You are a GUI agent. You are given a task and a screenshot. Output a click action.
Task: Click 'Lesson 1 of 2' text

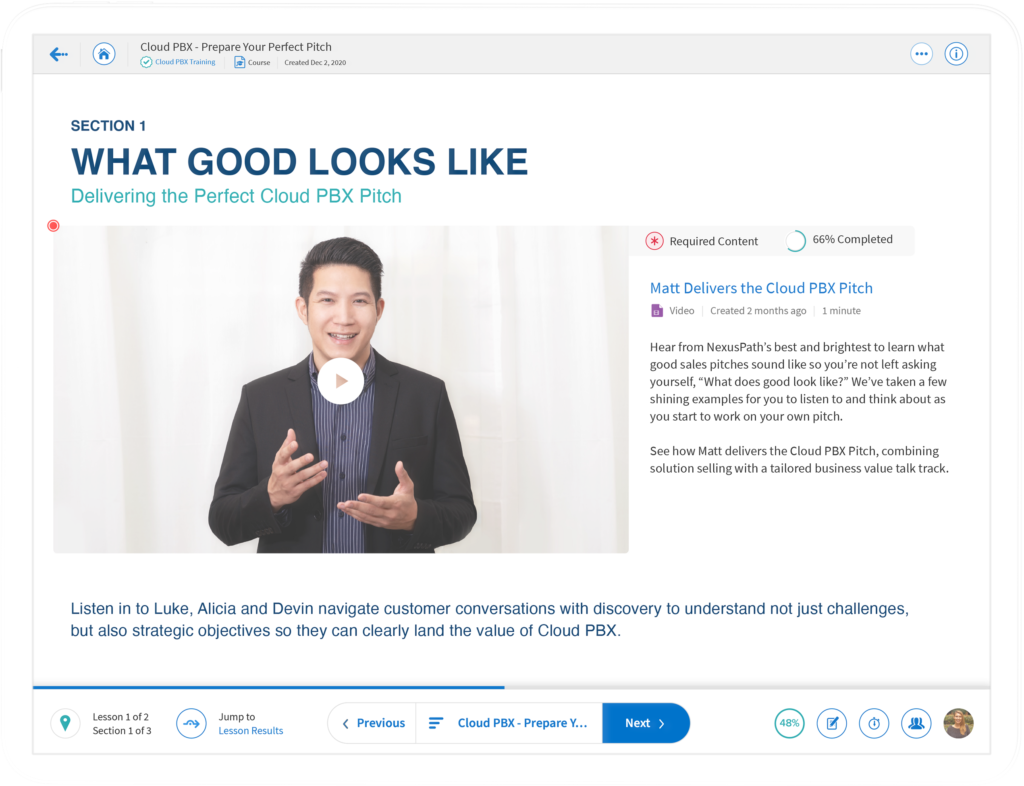(x=121, y=716)
